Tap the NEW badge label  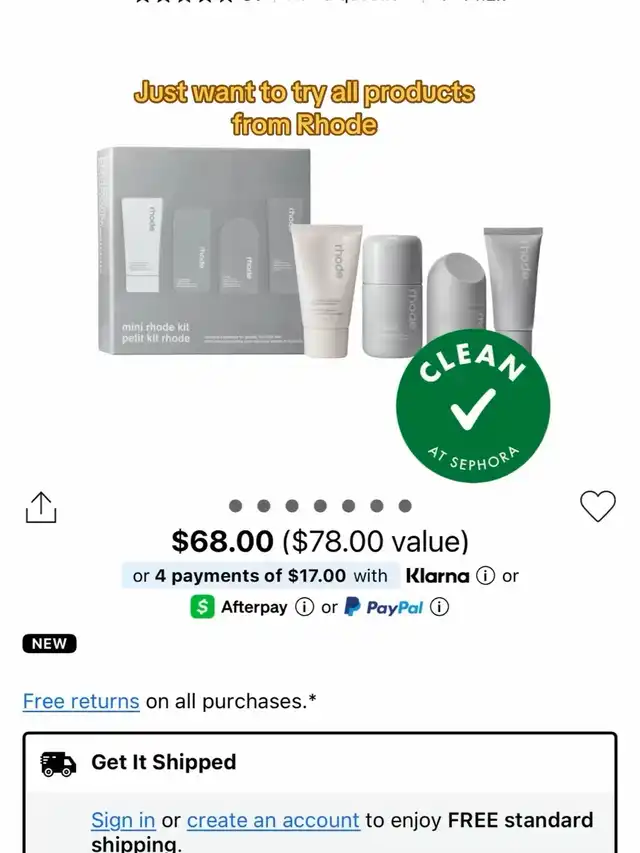(x=50, y=644)
